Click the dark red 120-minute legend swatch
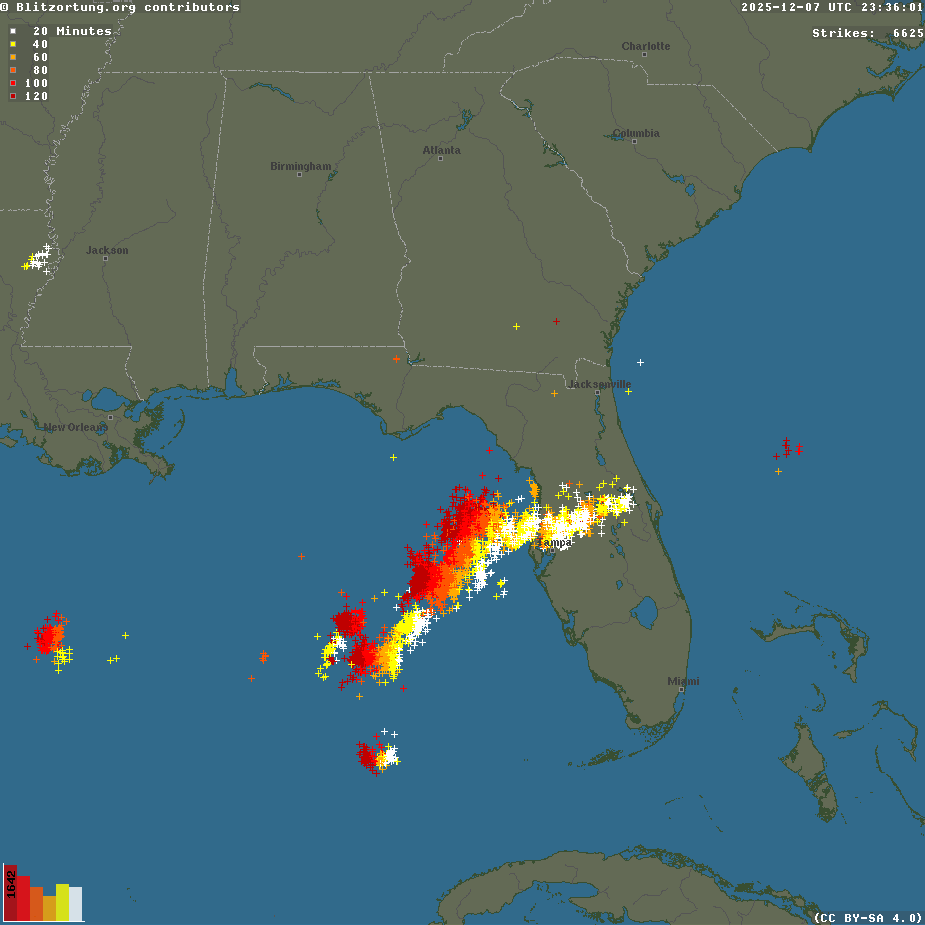 [x=13, y=96]
